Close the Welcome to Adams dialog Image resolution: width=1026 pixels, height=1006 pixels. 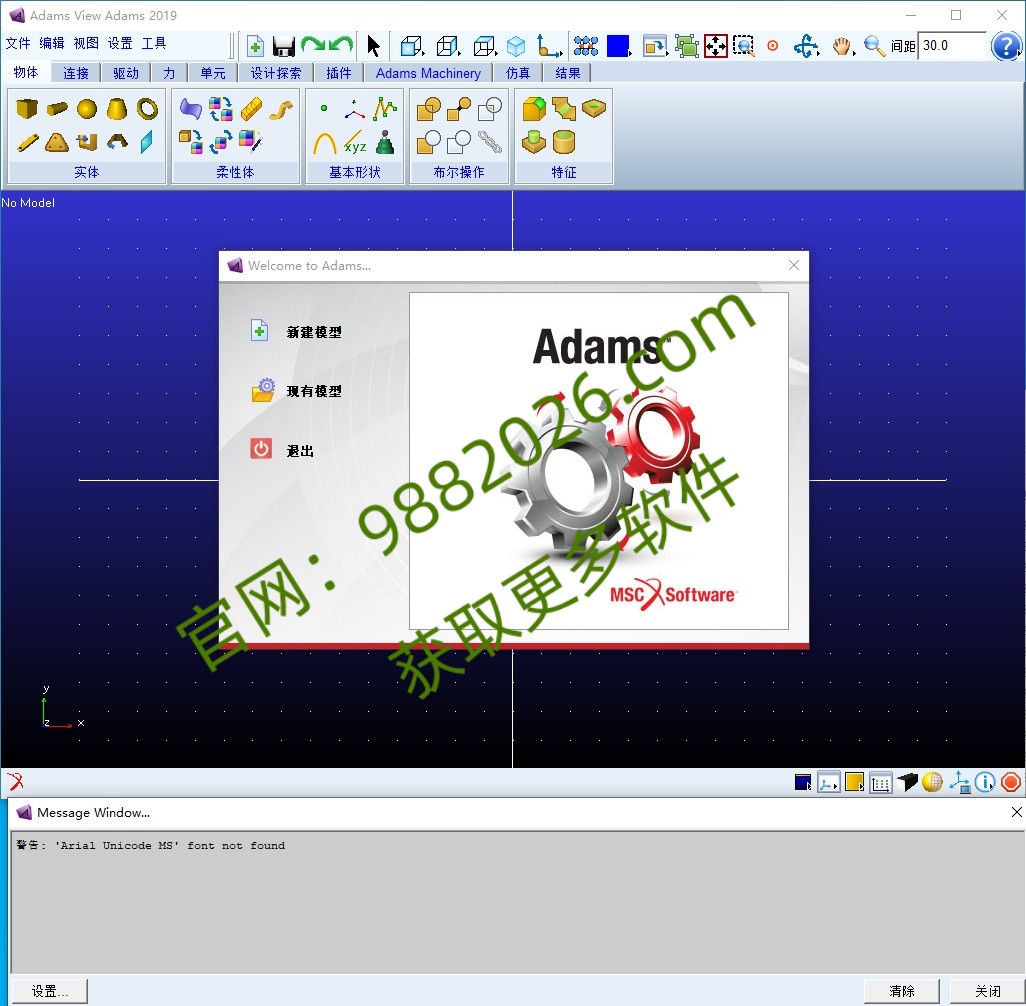pos(794,265)
